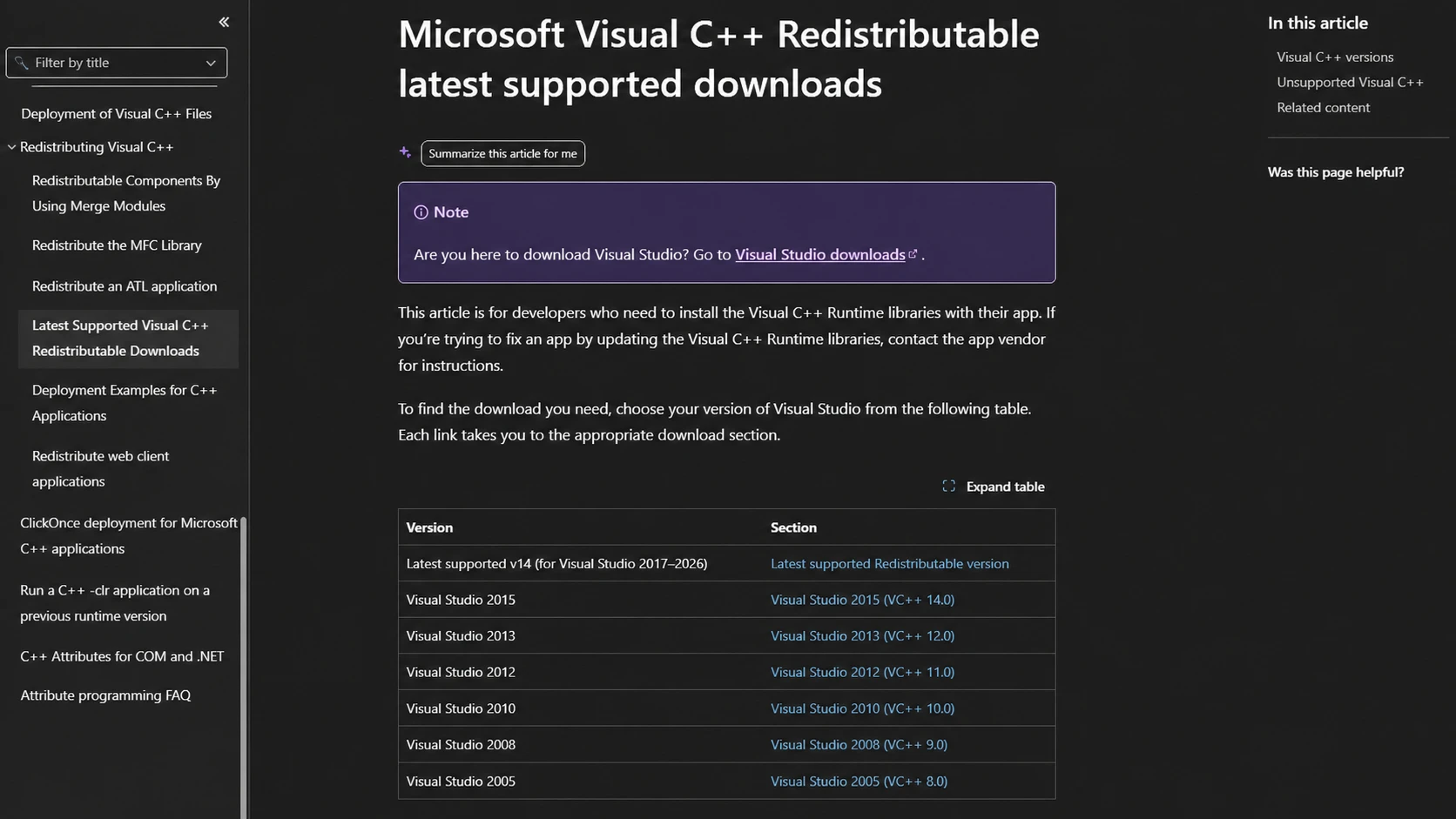Click the Section column header
Viewport: 1456px width, 819px height.
click(793, 527)
